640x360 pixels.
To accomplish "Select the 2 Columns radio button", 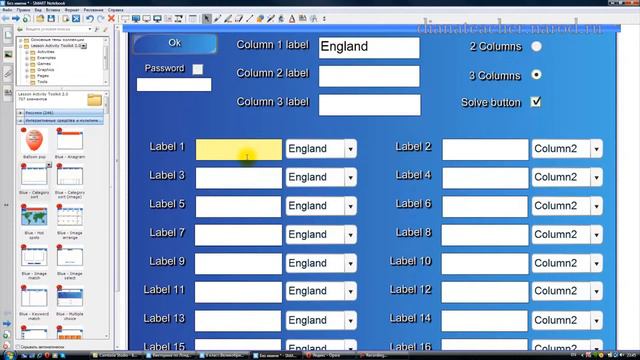I will tap(536, 47).
